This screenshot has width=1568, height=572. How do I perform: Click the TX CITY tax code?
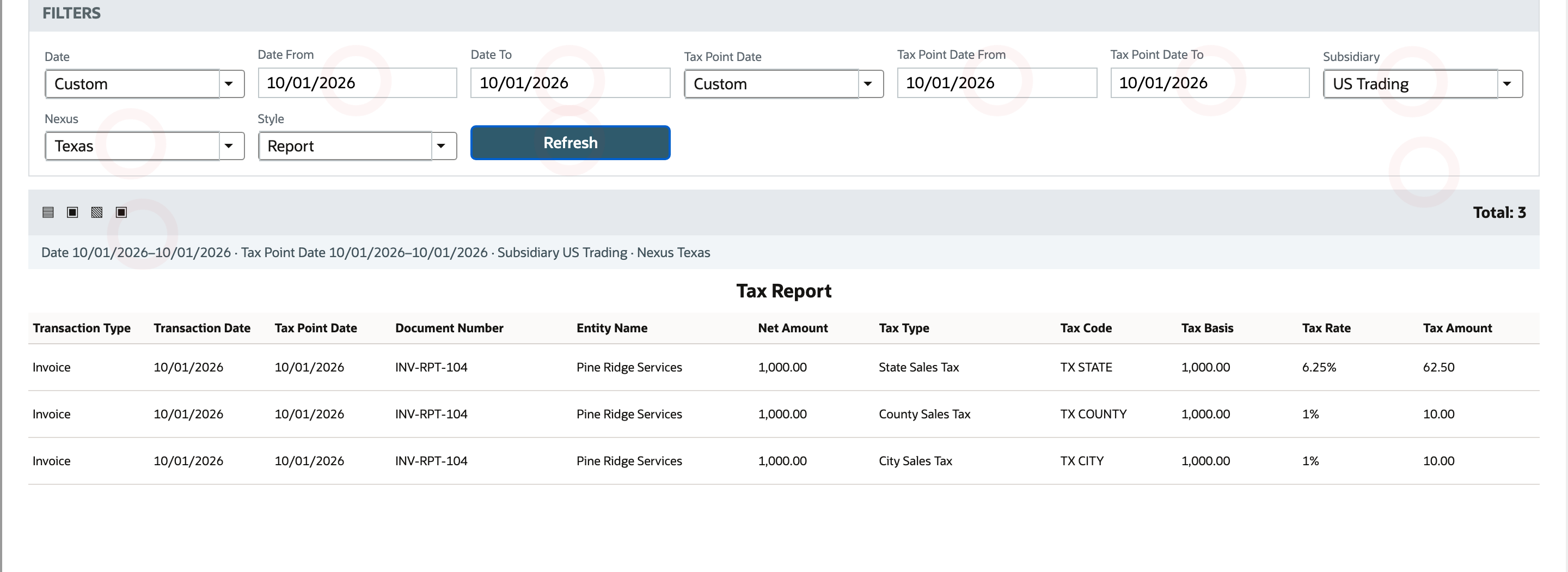[1082, 461]
